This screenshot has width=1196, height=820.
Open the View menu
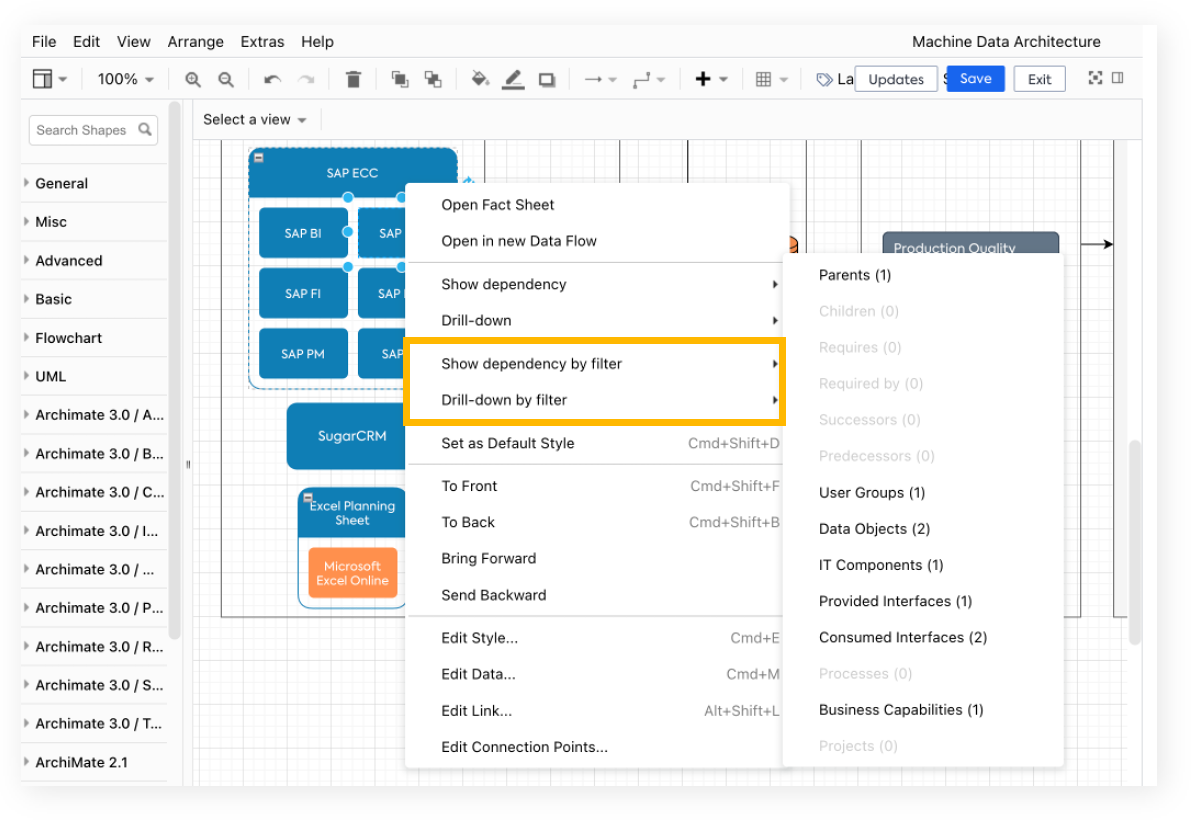click(x=133, y=42)
